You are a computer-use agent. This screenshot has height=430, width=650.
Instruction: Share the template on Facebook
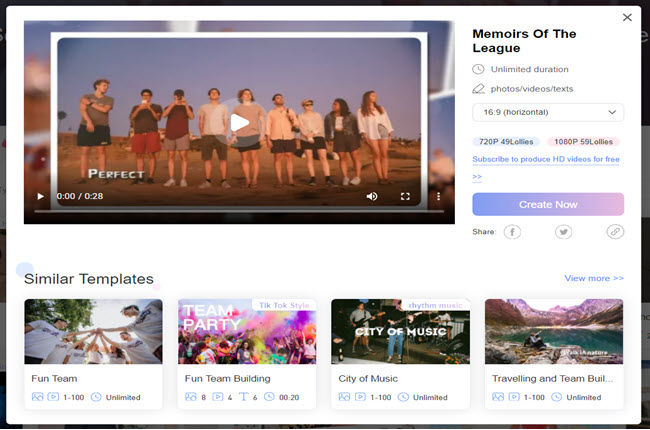[x=512, y=232]
